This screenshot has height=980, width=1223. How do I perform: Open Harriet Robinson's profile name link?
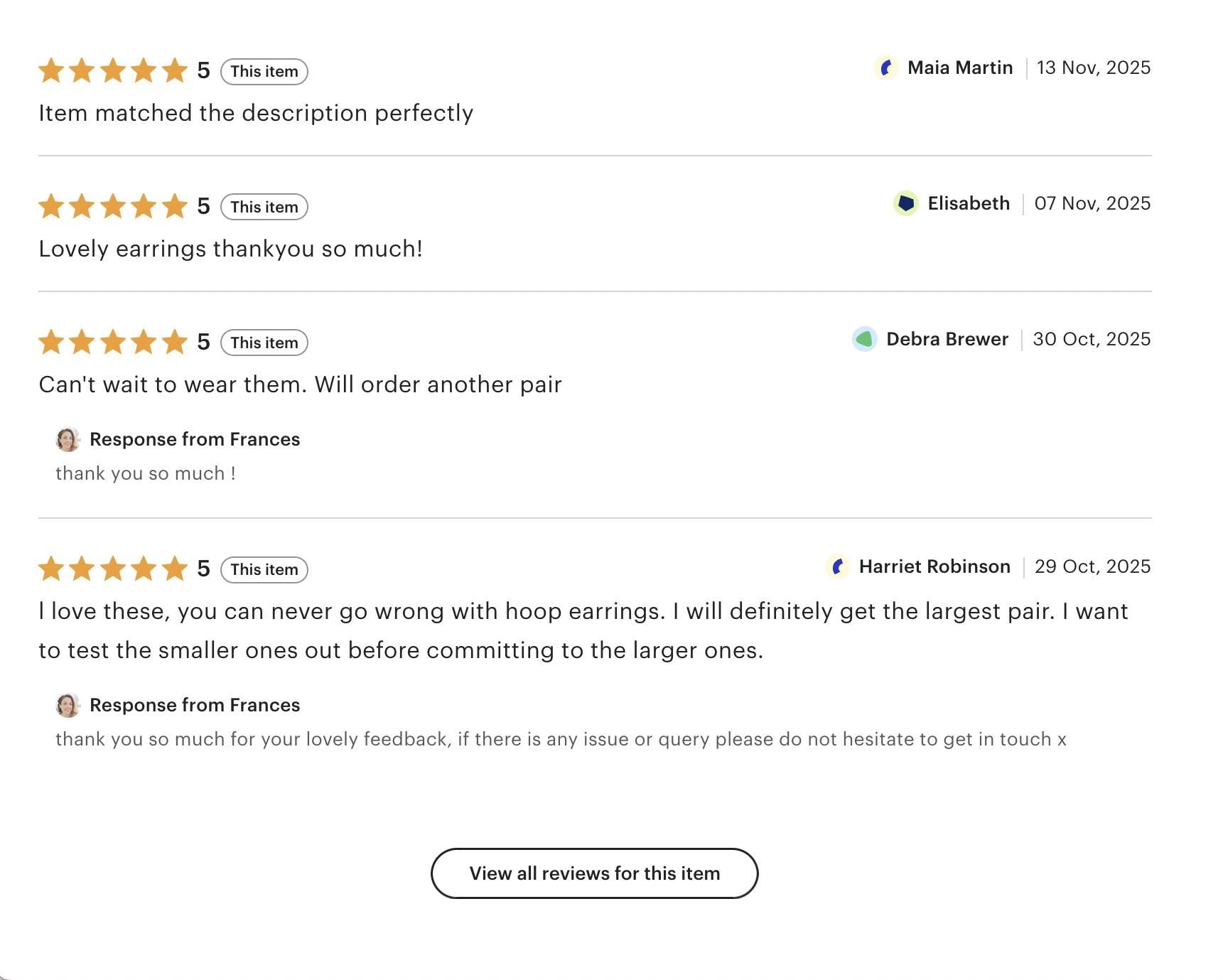coord(934,567)
